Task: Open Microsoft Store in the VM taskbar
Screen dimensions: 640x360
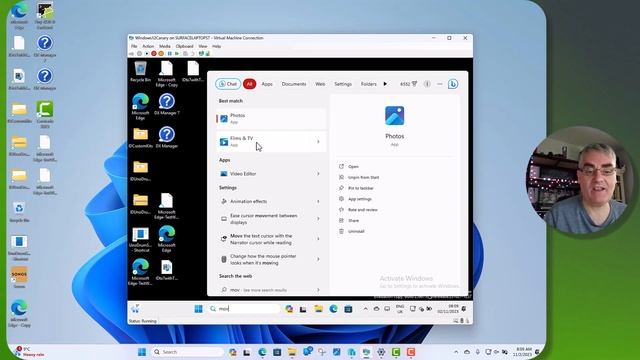Action: pyautogui.click(x=348, y=309)
